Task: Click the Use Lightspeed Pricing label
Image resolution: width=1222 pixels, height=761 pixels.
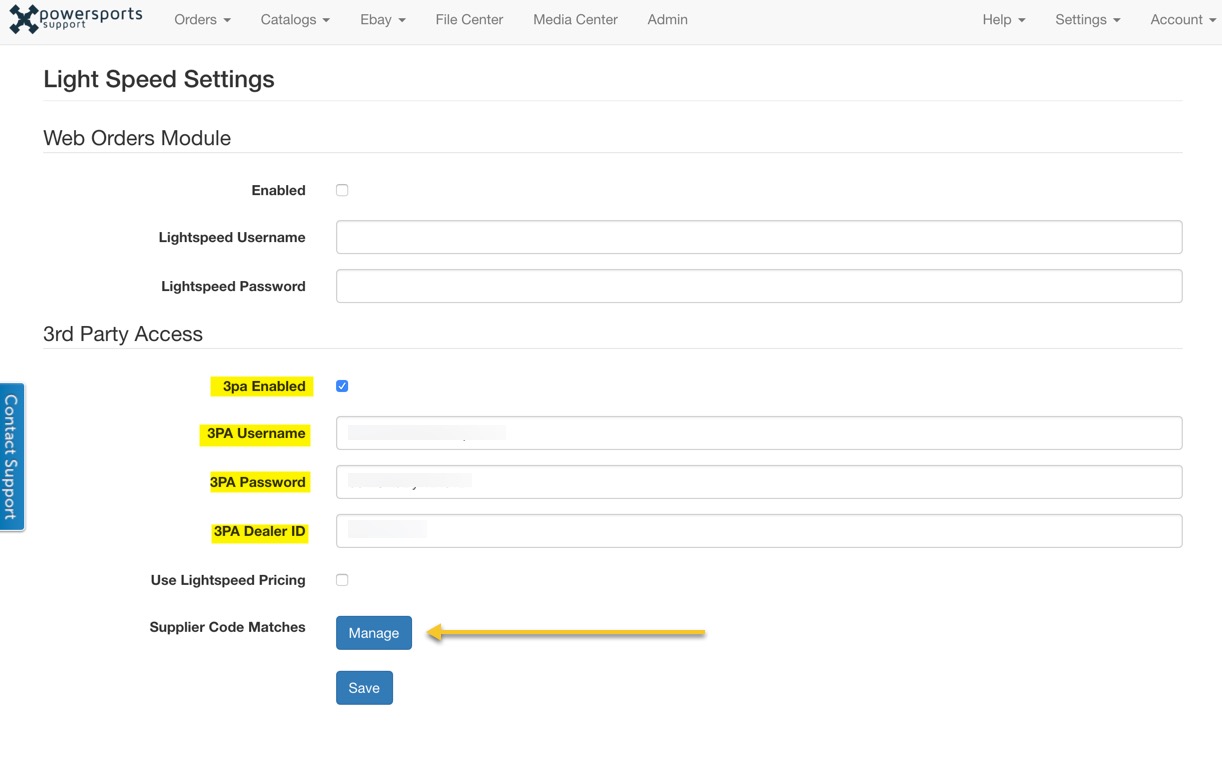Action: [228, 580]
